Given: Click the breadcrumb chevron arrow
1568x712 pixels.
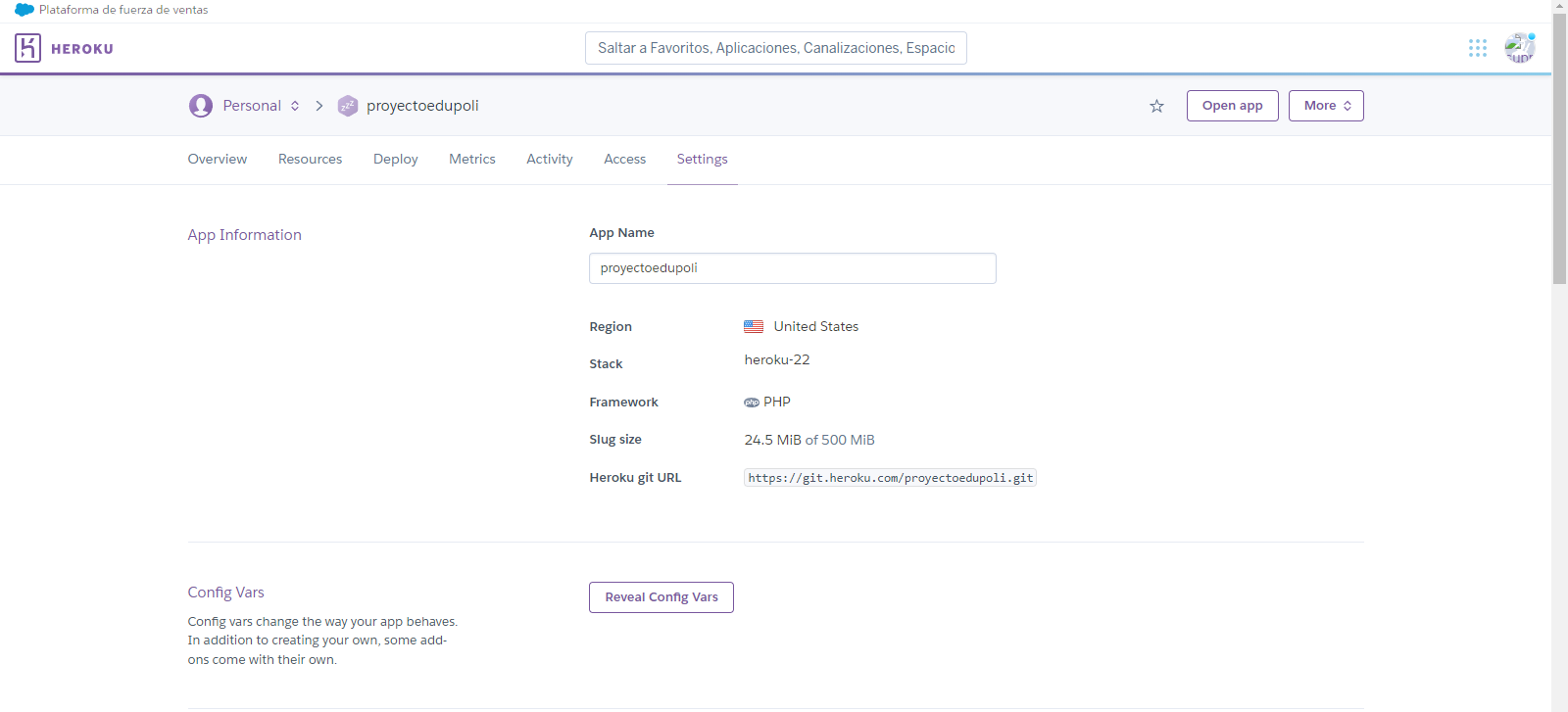Looking at the screenshot, I should [x=319, y=106].
